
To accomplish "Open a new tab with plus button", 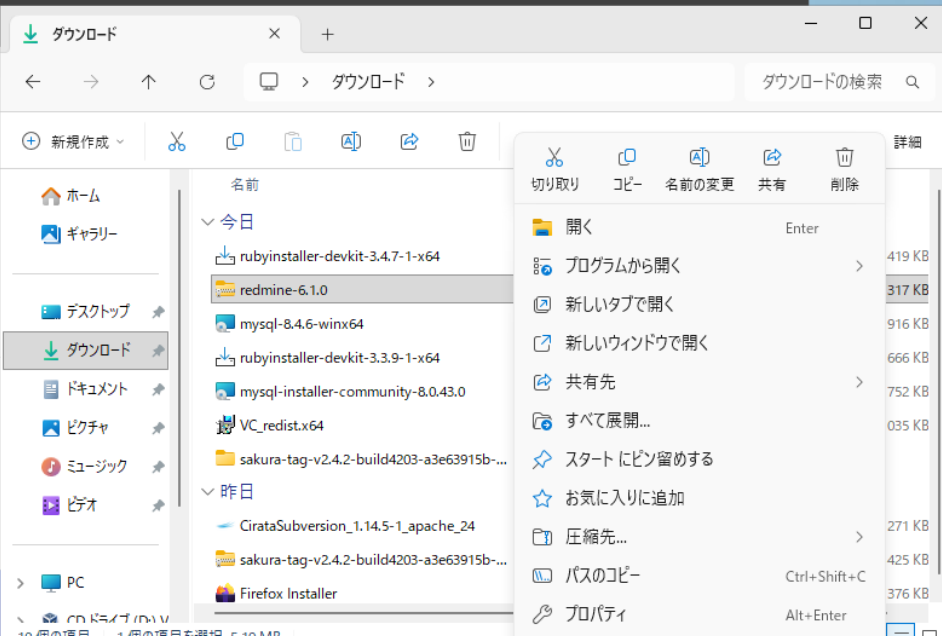I will [327, 34].
